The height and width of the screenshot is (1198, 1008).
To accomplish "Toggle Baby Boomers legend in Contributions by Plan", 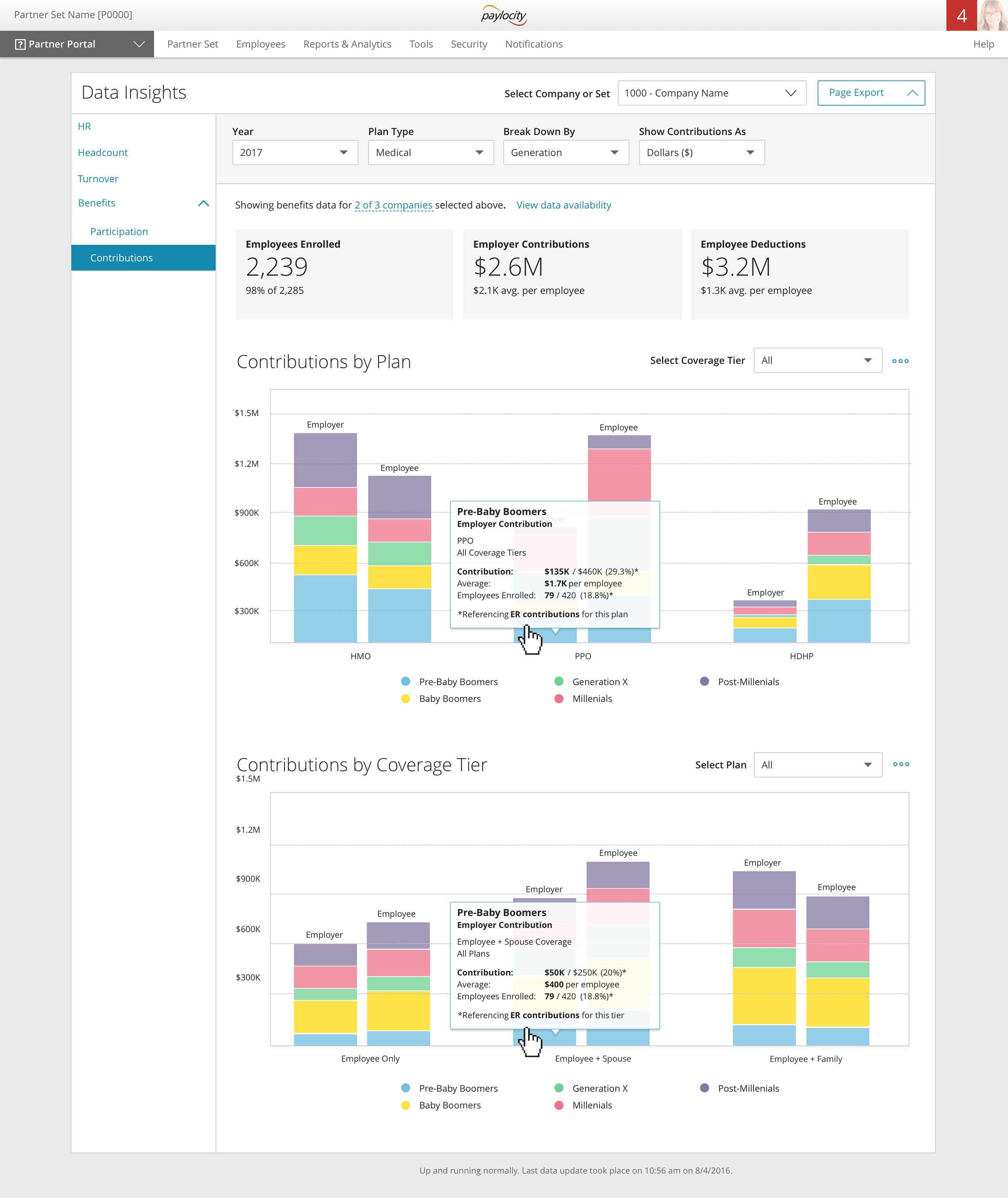I will (441, 699).
